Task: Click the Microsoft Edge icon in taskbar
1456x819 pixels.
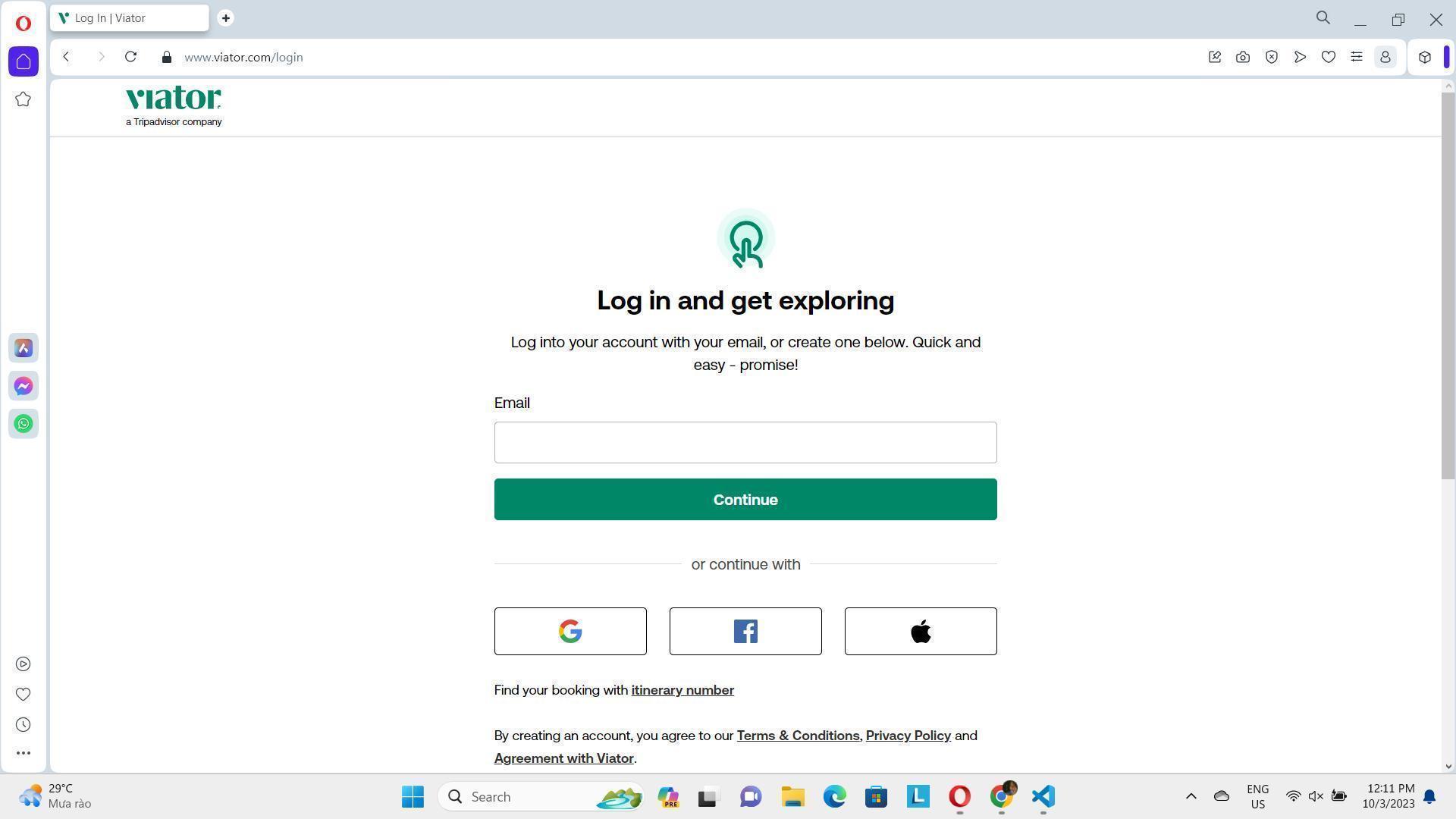Action: coord(834,796)
